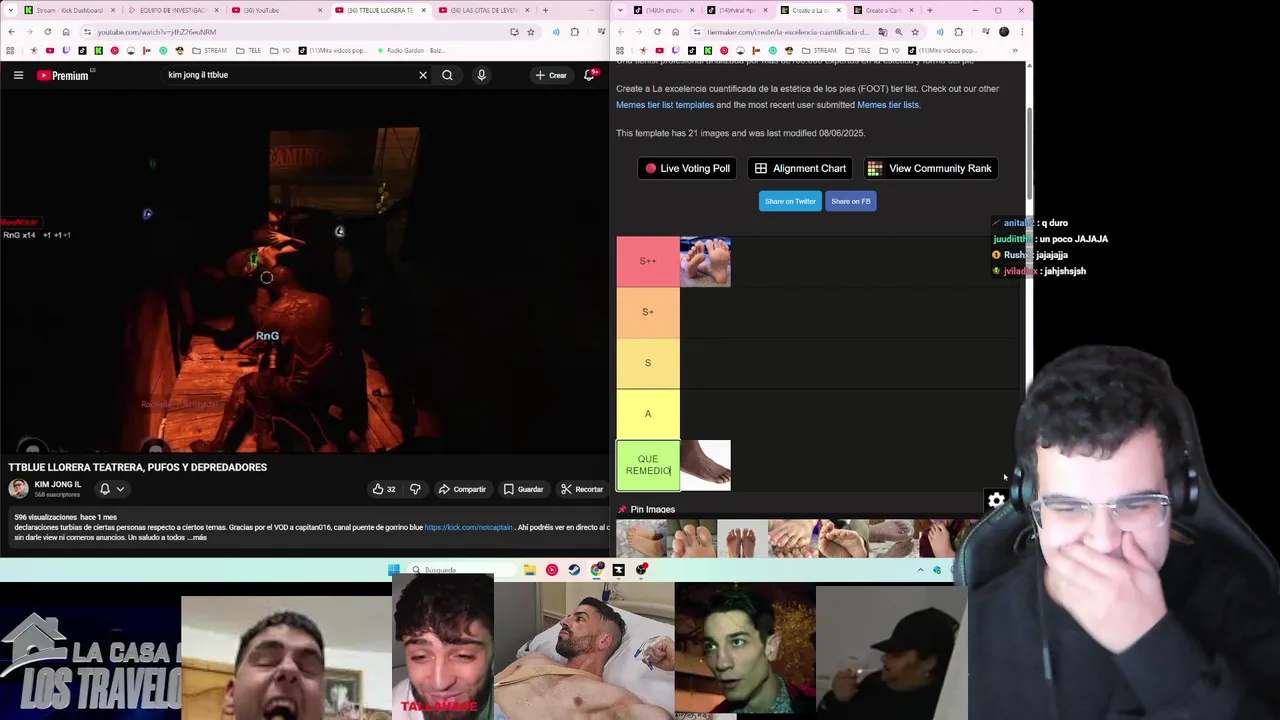The height and width of the screenshot is (720, 1280).
Task: Open the KIM JONG IL channel avatar
Action: point(19,488)
